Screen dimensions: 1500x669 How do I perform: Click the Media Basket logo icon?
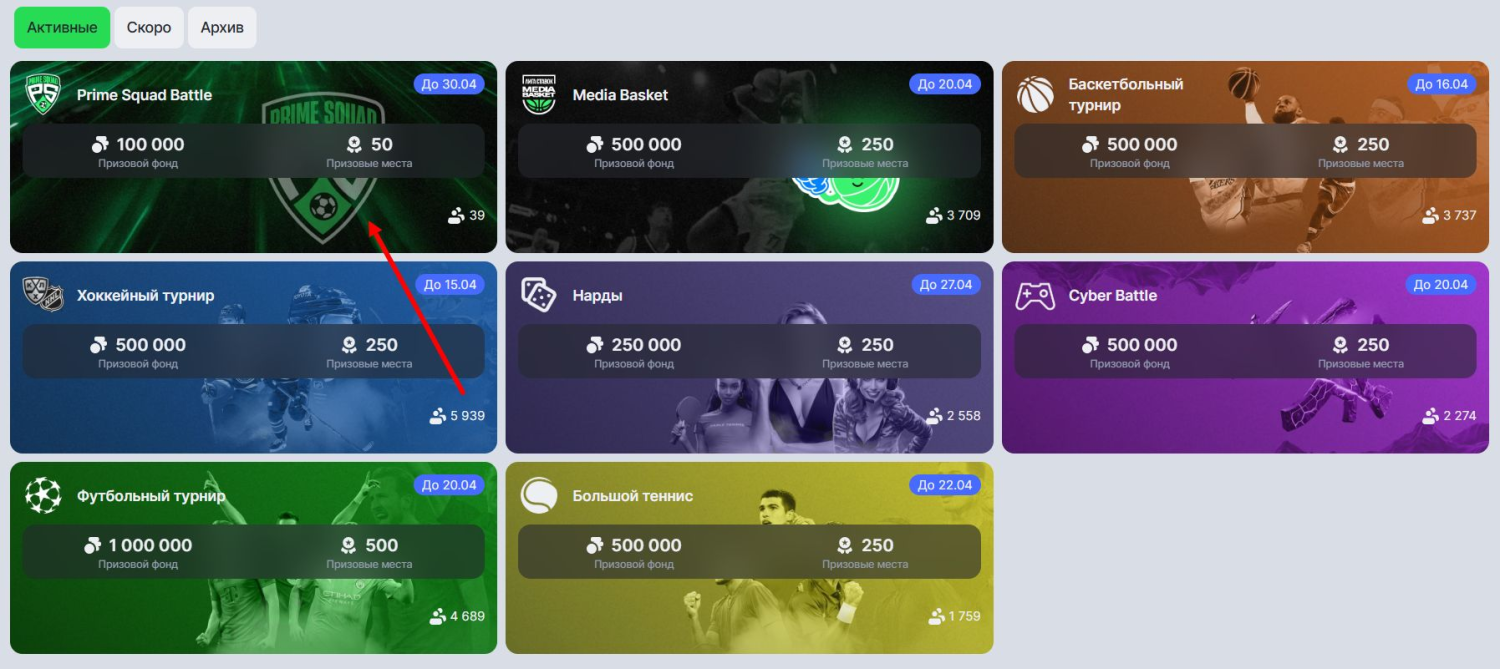(x=539, y=95)
